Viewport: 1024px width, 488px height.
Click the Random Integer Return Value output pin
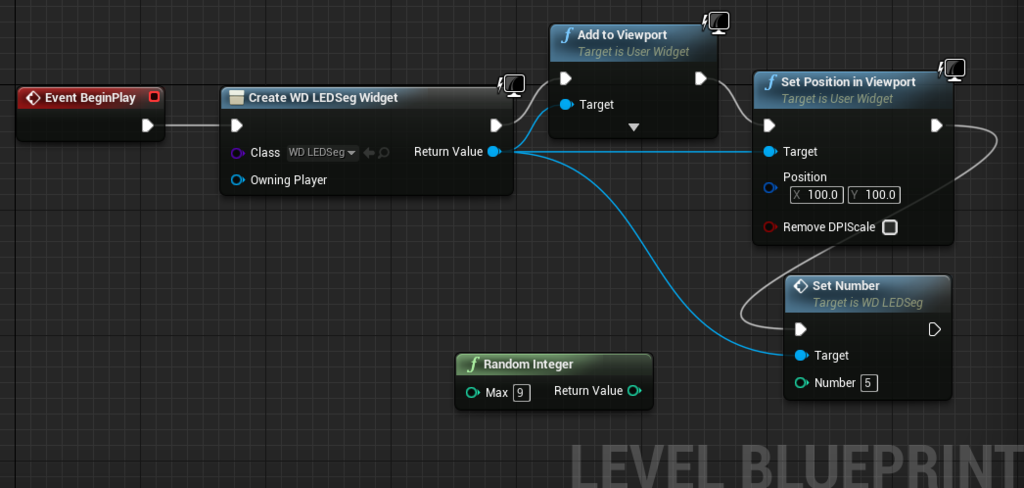[634, 391]
